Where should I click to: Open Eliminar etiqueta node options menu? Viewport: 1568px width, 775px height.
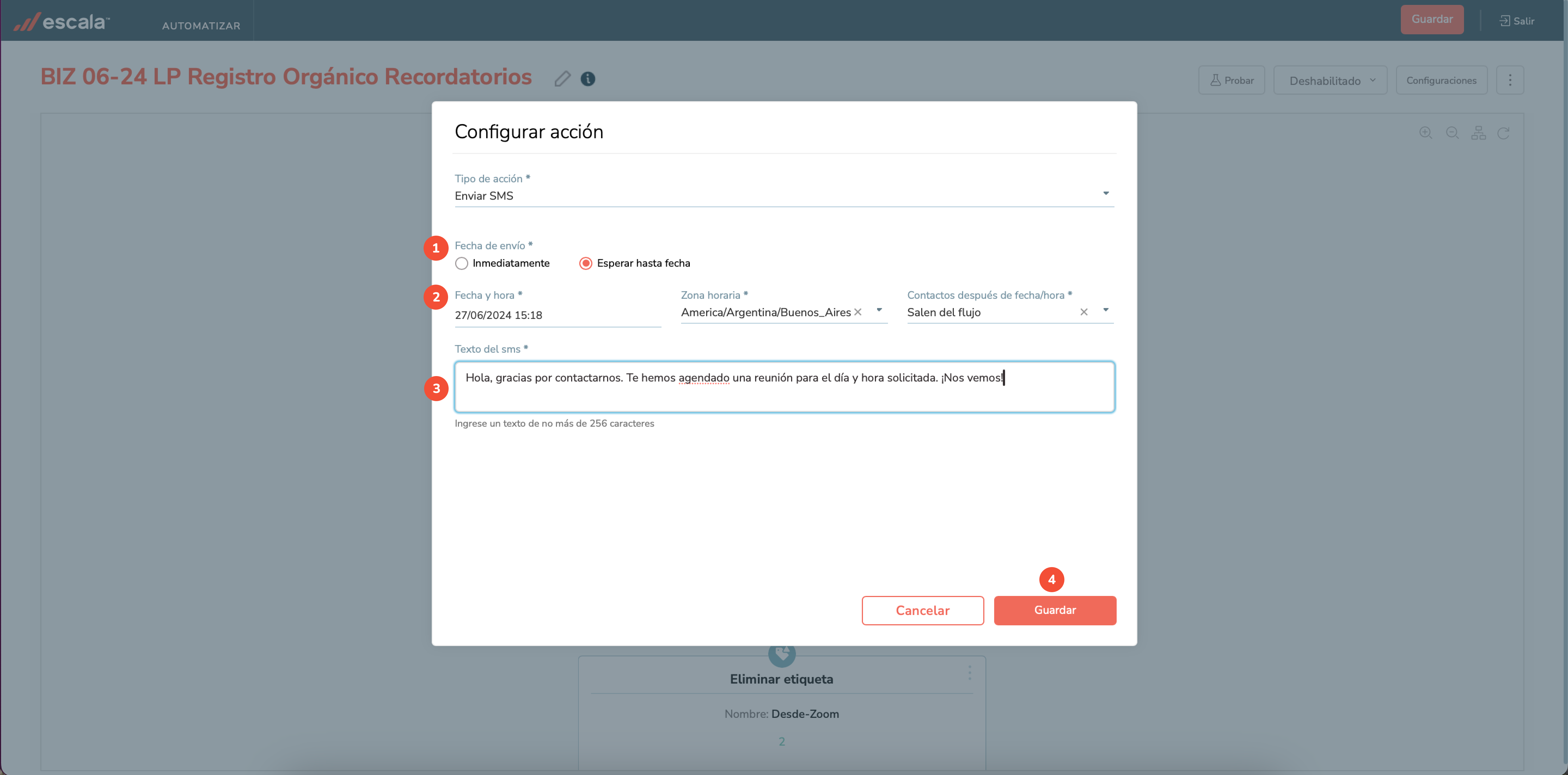969,673
